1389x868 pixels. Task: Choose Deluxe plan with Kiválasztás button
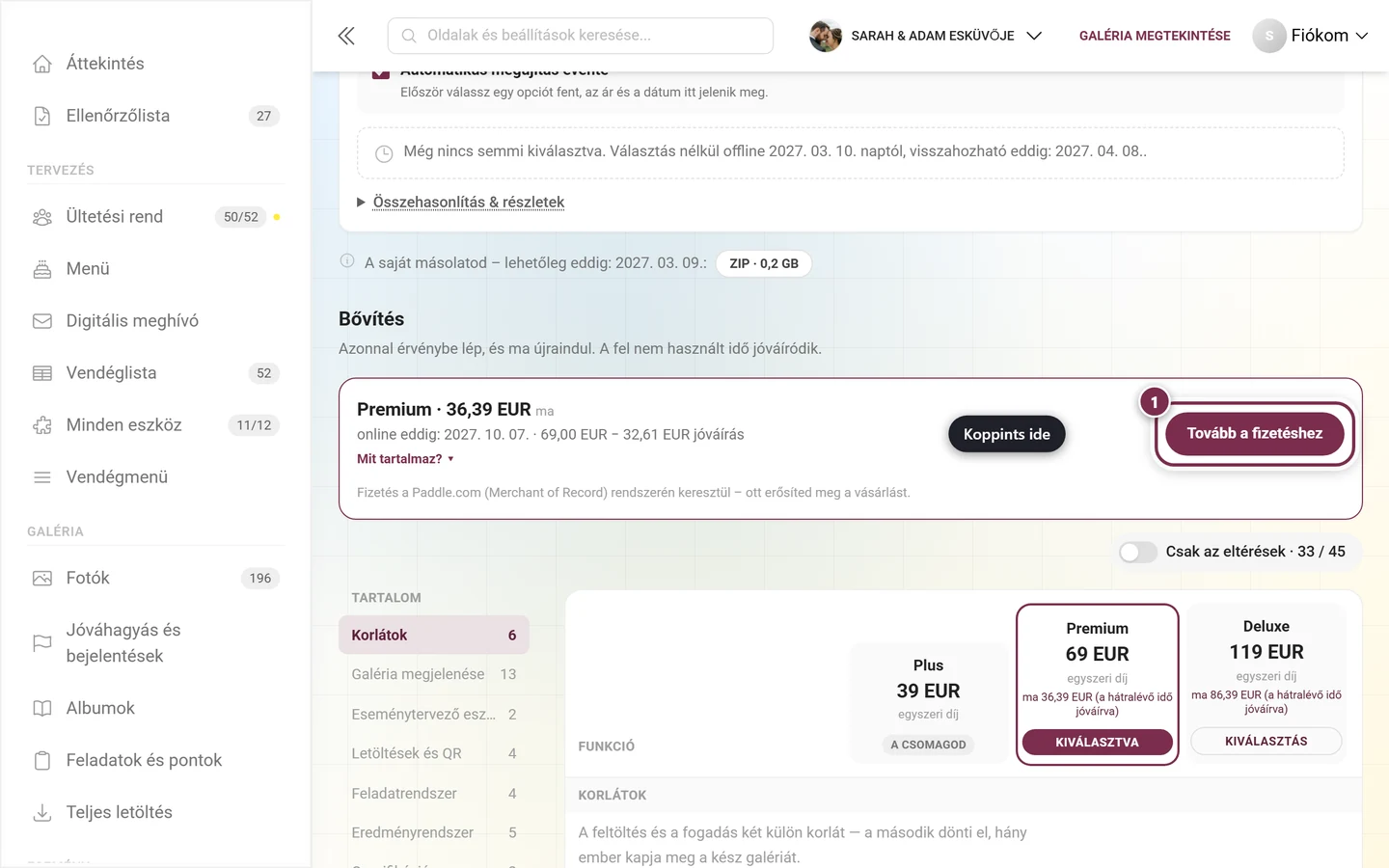1266,741
